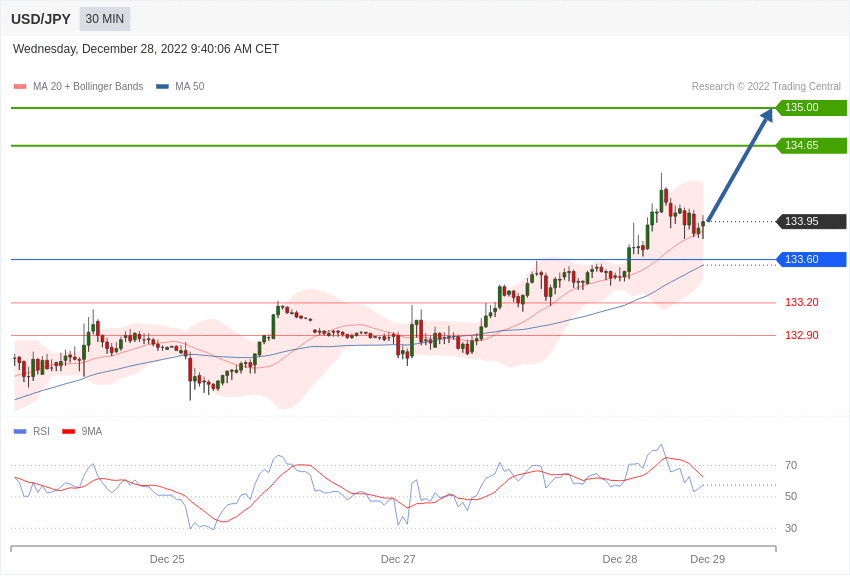Click the RSI 70 level label
This screenshot has height=576, width=850.
click(791, 465)
